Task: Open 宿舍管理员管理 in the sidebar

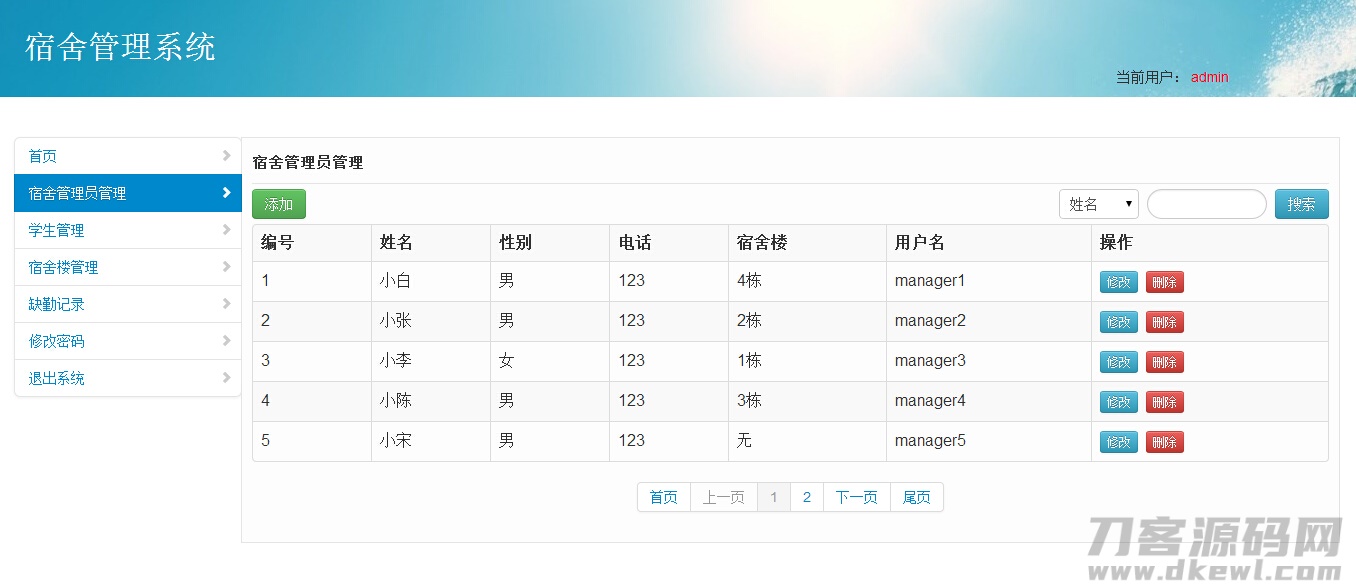Action: pyautogui.click(x=78, y=193)
